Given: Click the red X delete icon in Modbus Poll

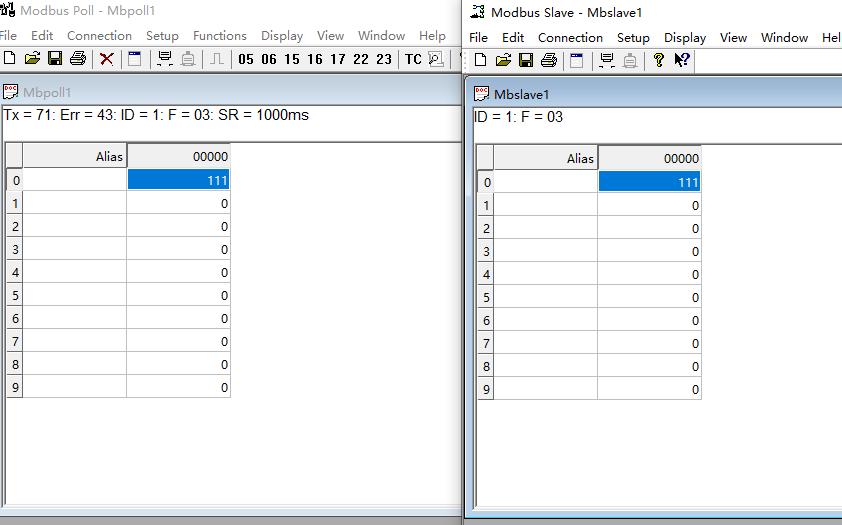Looking at the screenshot, I should pos(107,59).
